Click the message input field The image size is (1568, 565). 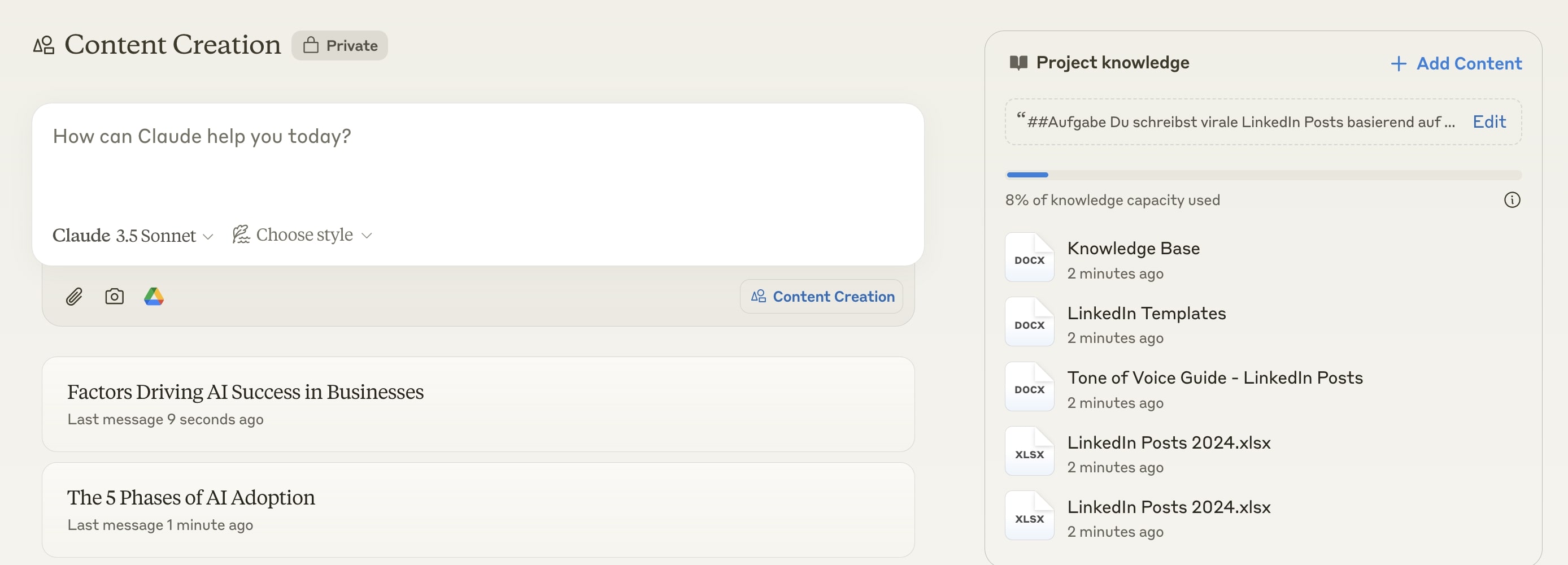[478, 158]
